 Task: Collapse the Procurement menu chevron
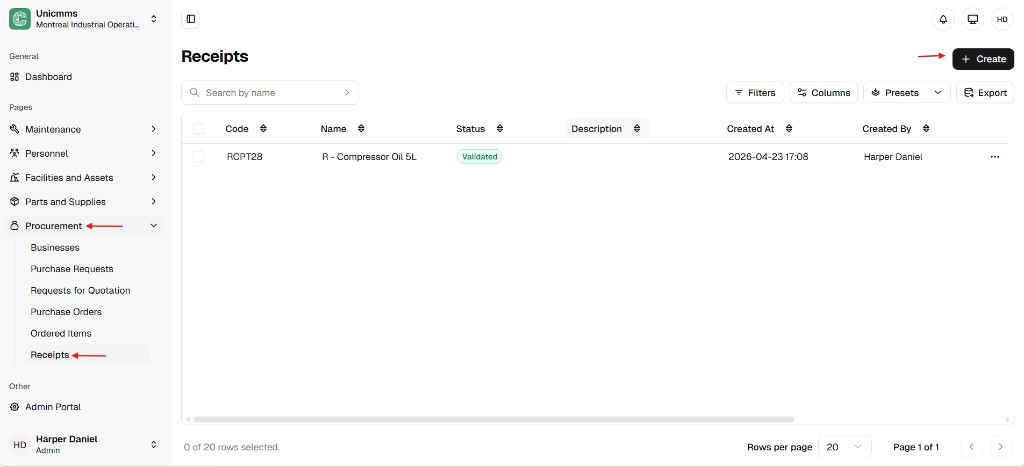[153, 226]
